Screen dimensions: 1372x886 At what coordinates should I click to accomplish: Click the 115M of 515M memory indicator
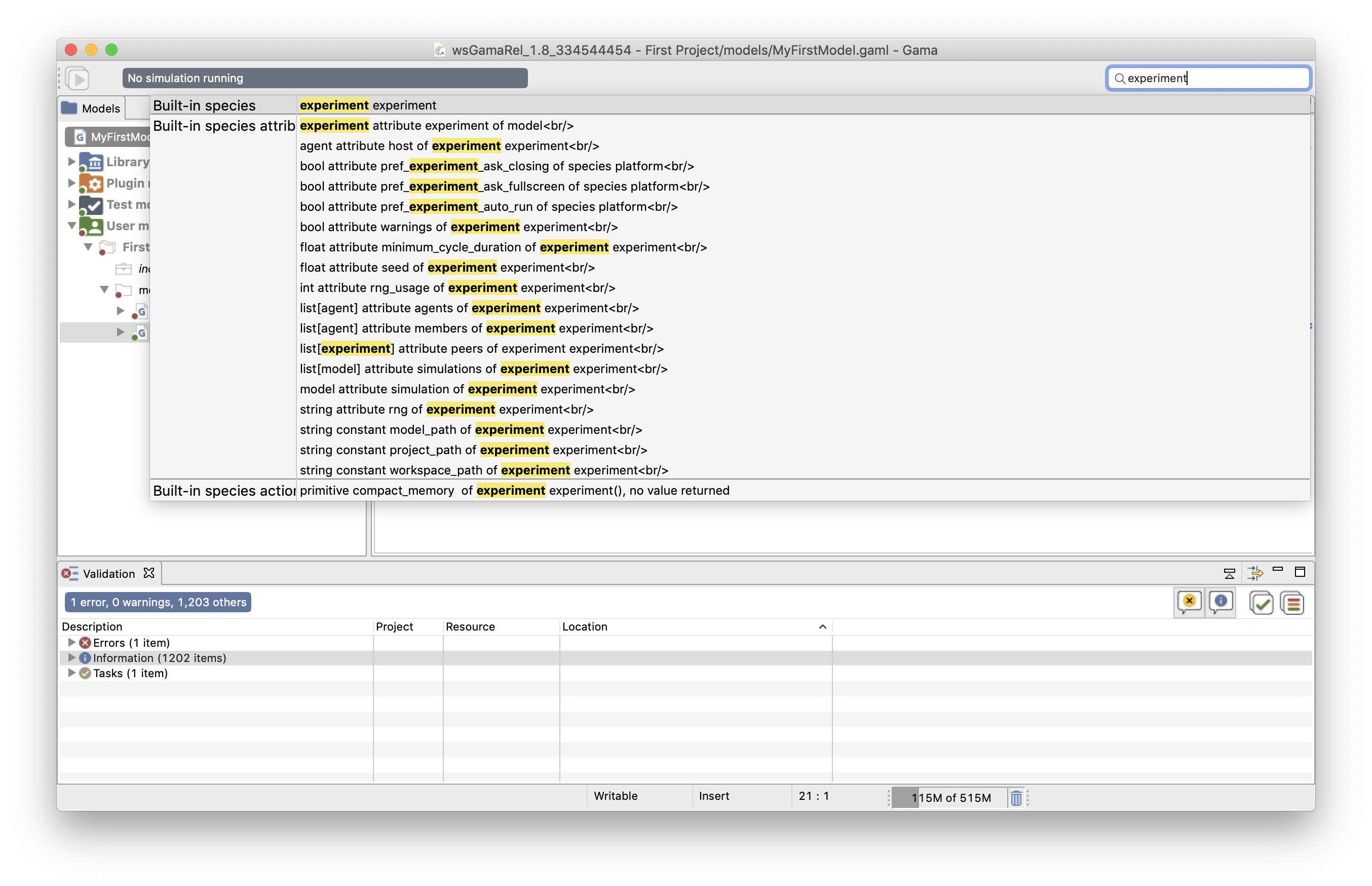click(949, 798)
